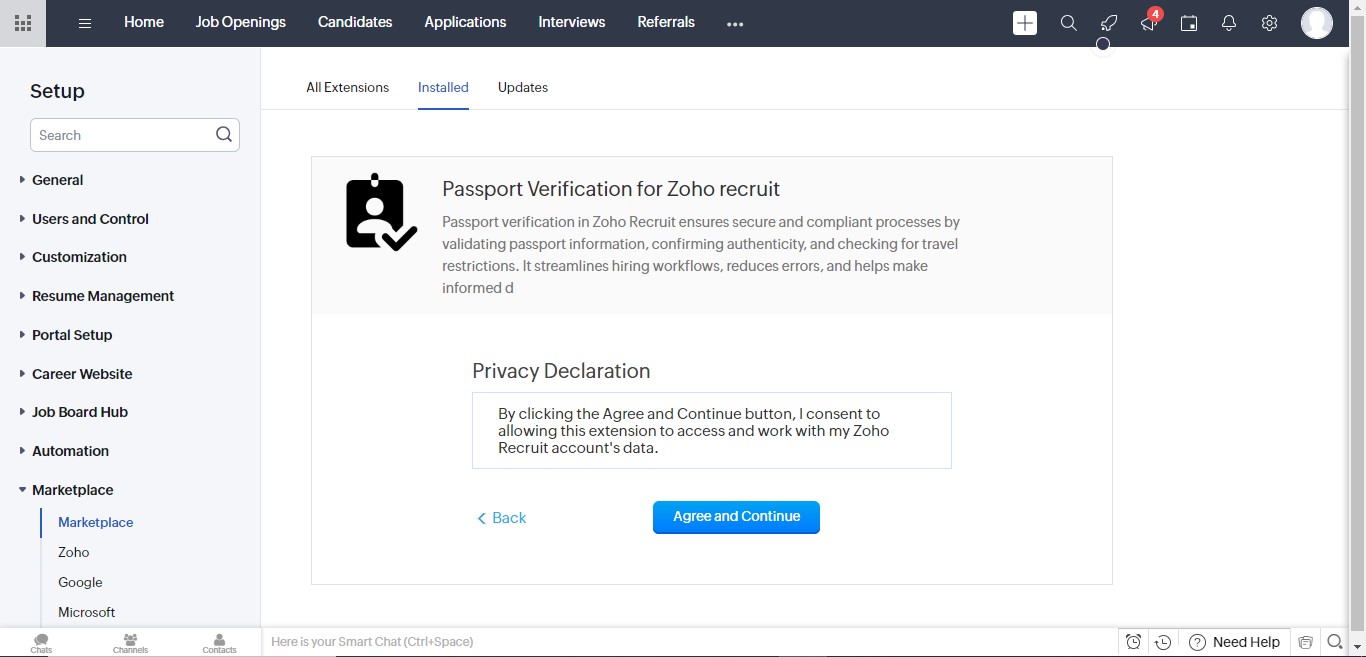Click the plus quick-create icon
This screenshot has width=1366, height=657.
click(x=1025, y=23)
